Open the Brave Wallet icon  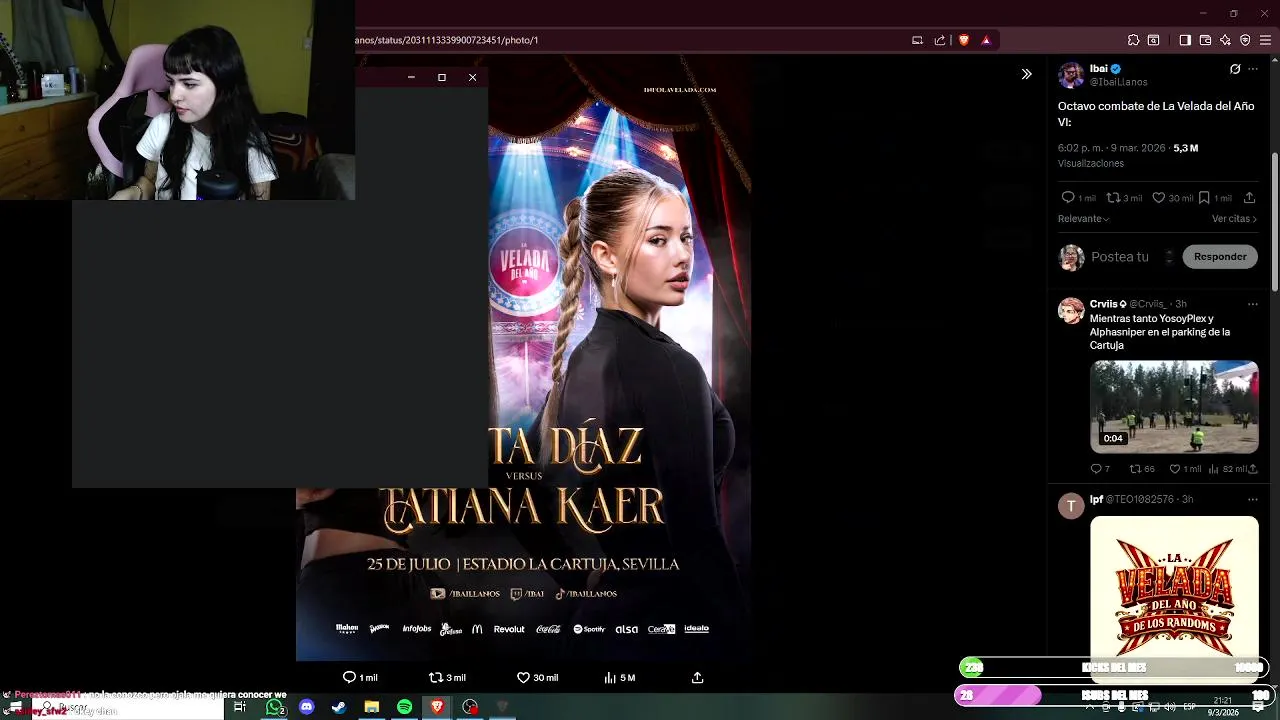tap(1205, 40)
